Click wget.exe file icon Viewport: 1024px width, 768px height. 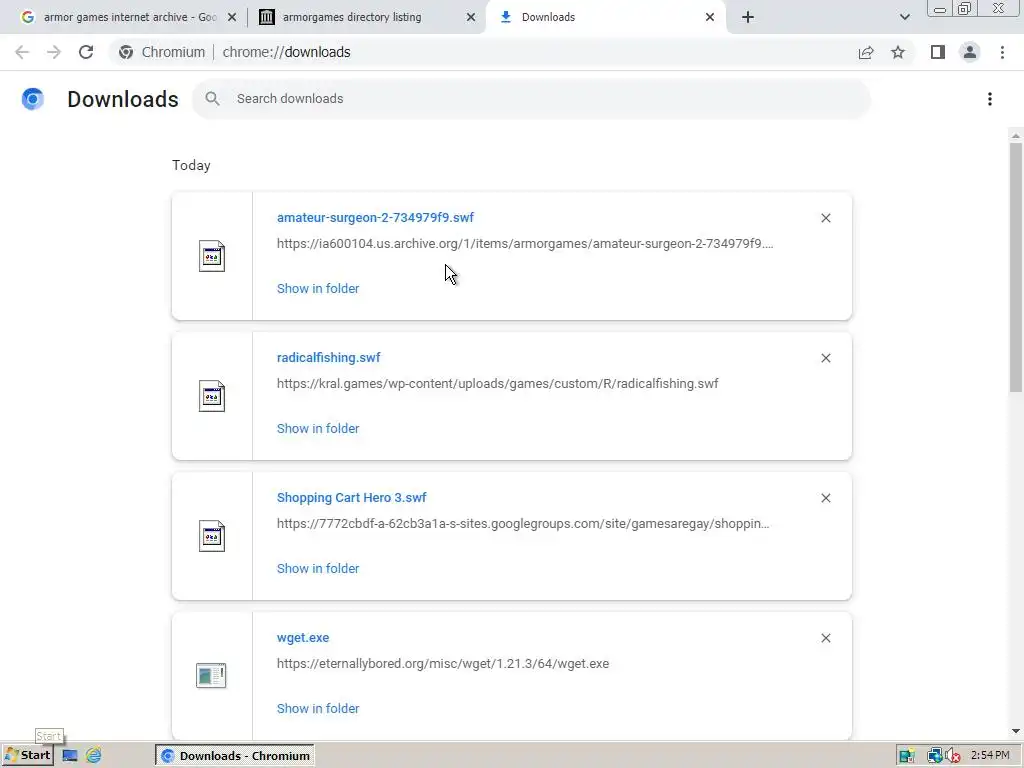[x=211, y=675]
